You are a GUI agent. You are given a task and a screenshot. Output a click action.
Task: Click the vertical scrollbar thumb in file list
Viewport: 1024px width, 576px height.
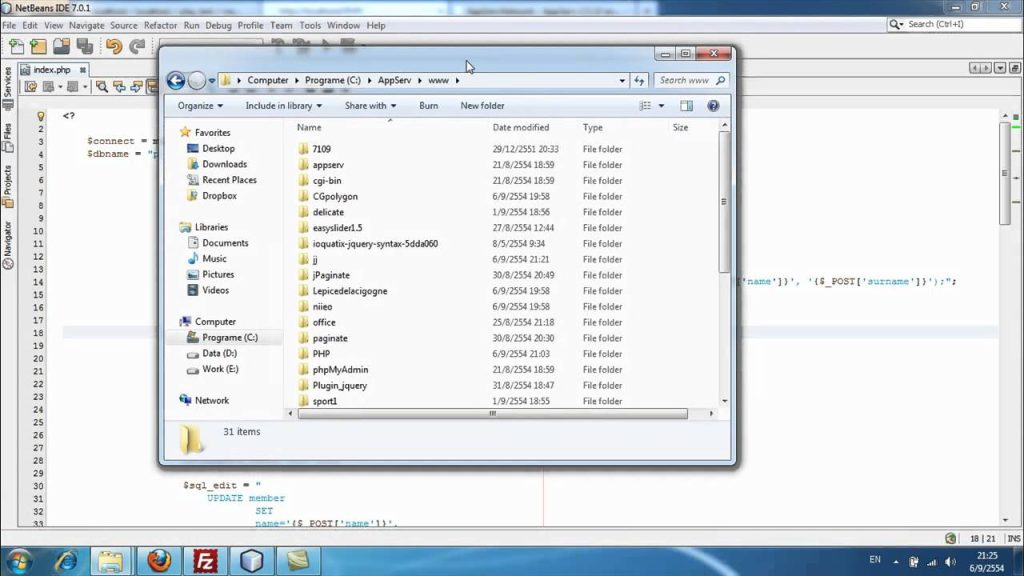pos(724,202)
